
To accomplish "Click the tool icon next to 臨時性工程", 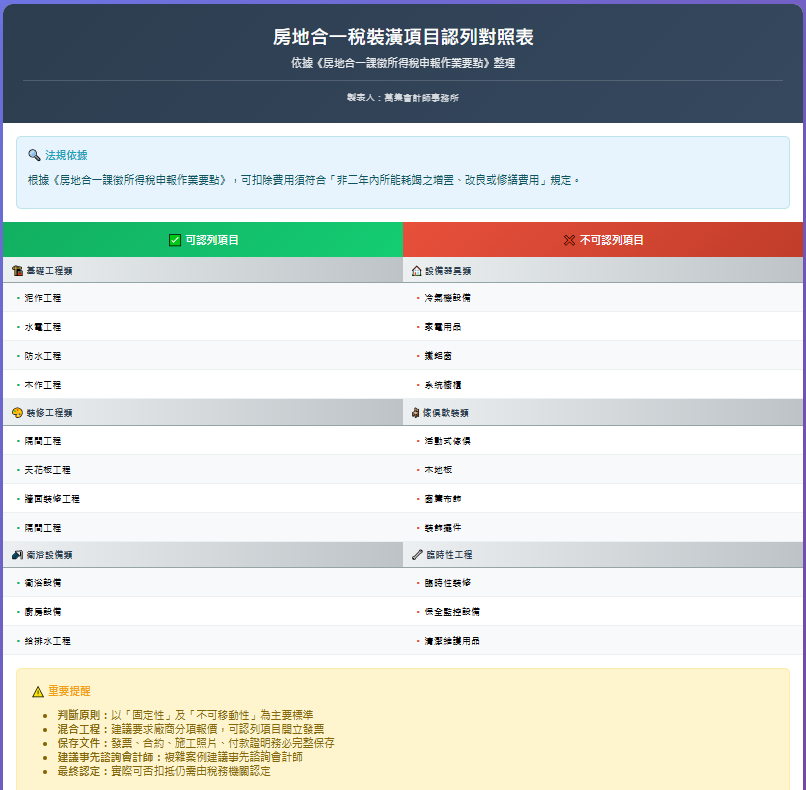I will point(417,554).
